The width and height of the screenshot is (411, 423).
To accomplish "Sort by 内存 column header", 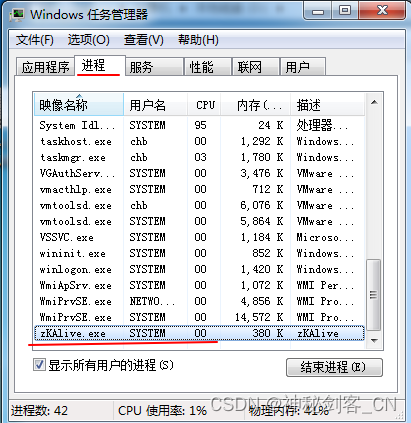I will click(x=256, y=105).
